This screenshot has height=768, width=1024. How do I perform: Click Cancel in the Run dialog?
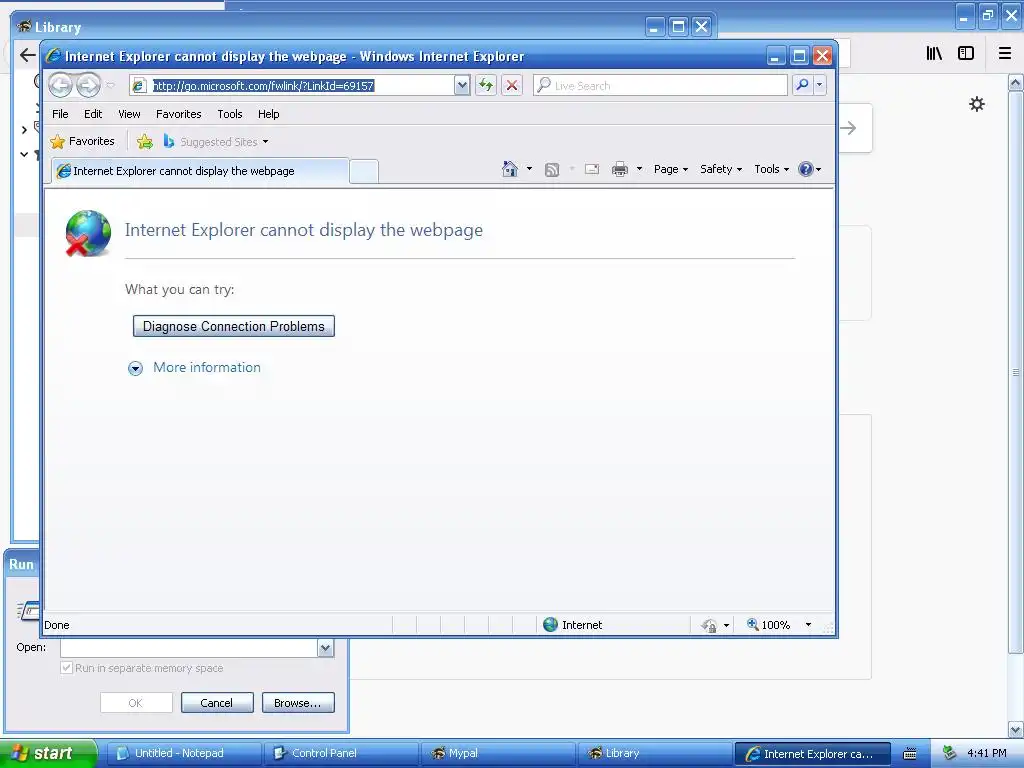tap(217, 703)
